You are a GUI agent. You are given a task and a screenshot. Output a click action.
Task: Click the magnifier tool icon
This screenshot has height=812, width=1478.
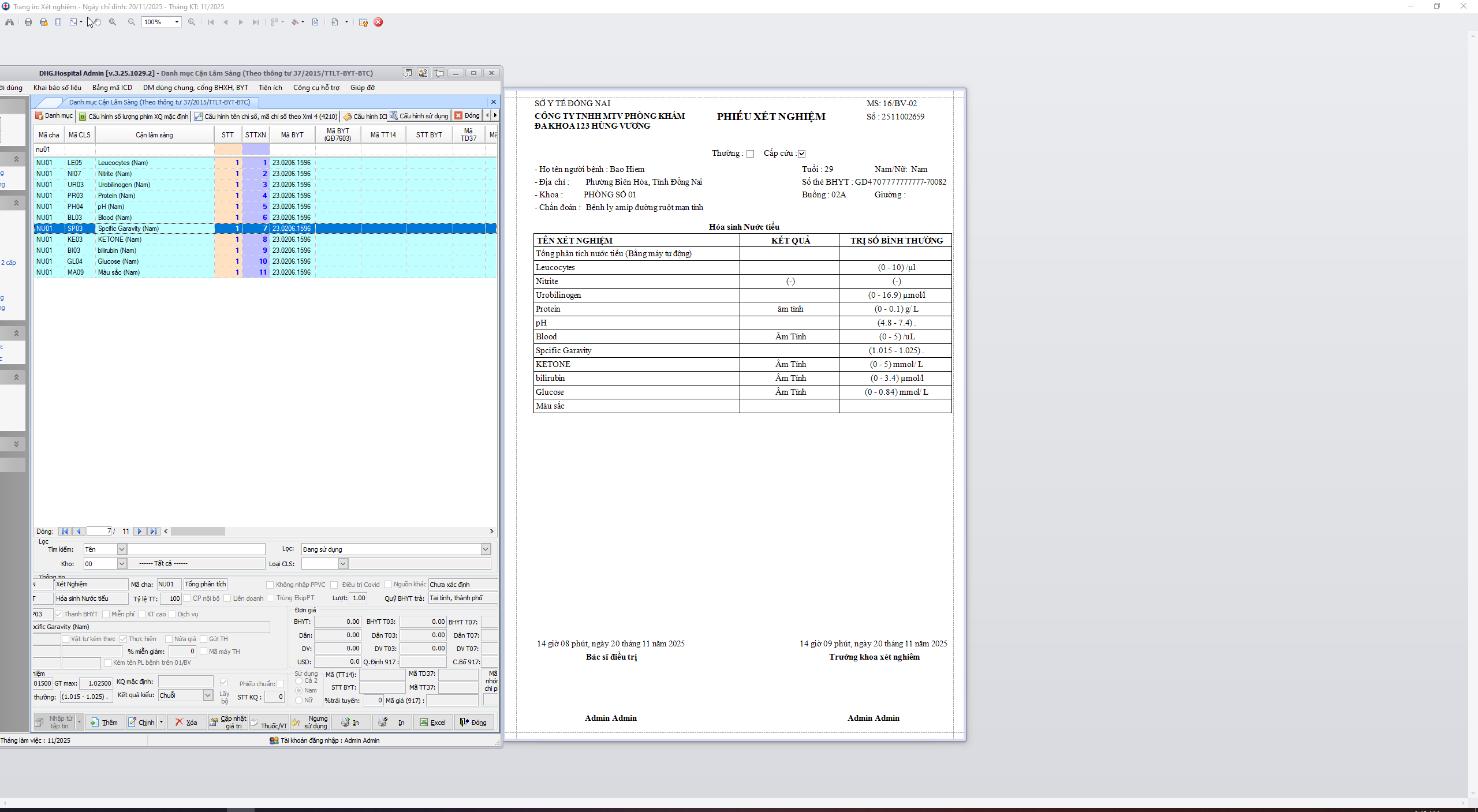point(113,22)
